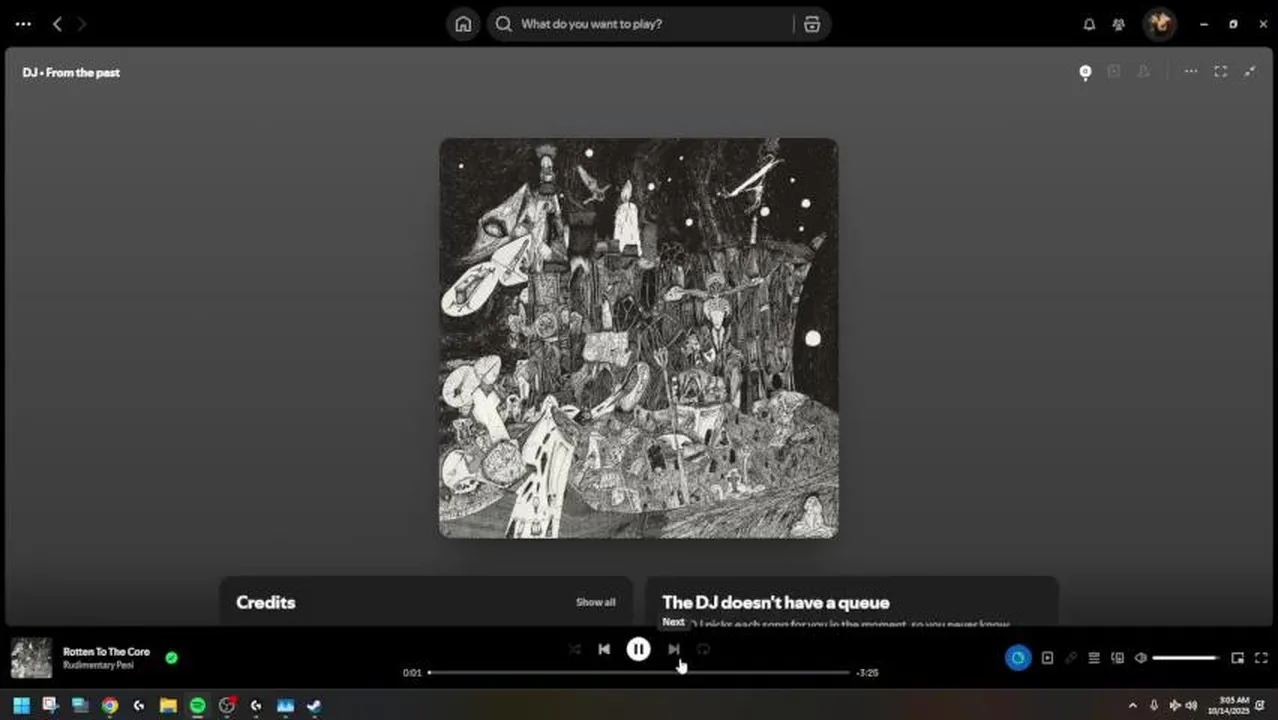Screen dimensions: 1278x720
Task: Open the user profile avatar menu
Action: pos(1160,24)
